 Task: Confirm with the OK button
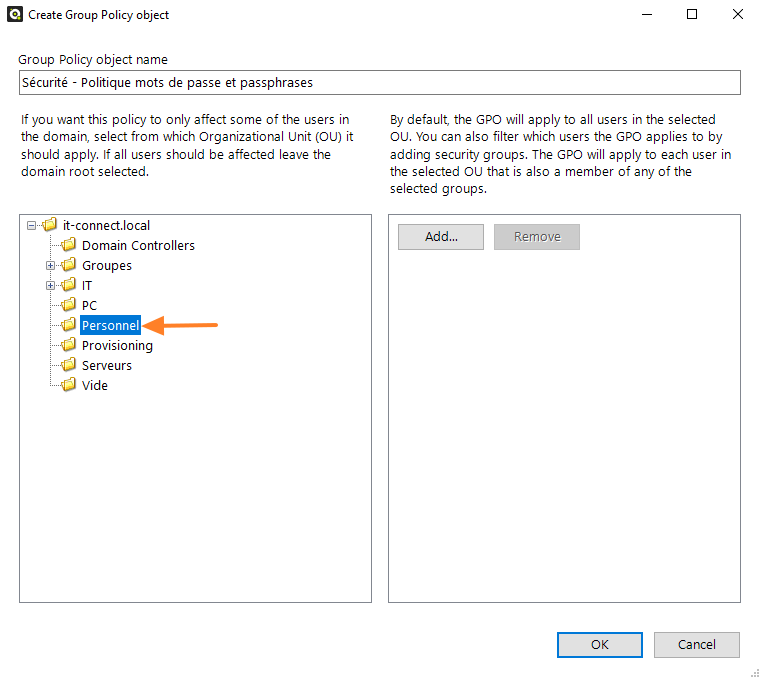pos(599,645)
